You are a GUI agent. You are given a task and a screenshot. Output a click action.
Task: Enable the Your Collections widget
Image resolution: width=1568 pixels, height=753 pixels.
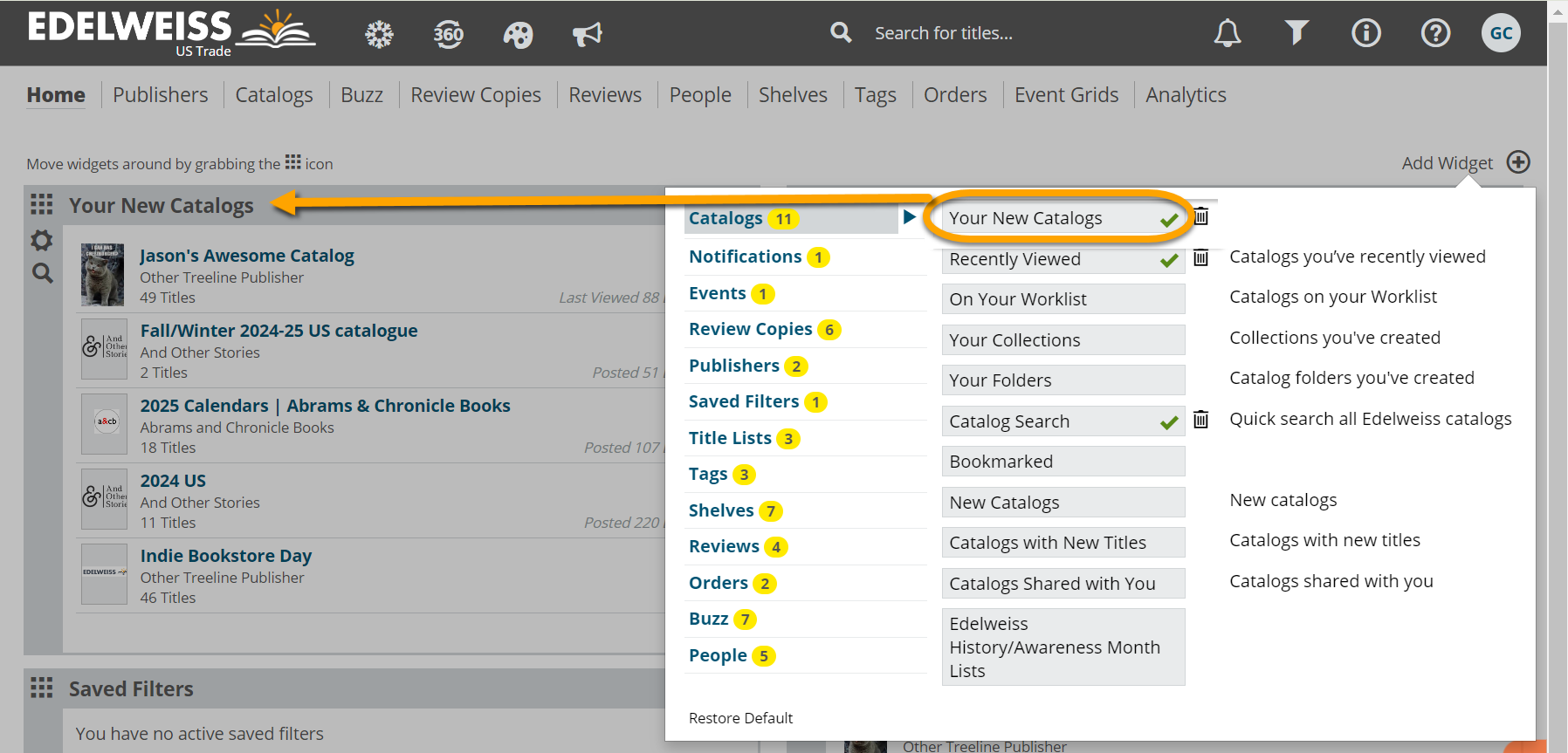(x=1063, y=340)
